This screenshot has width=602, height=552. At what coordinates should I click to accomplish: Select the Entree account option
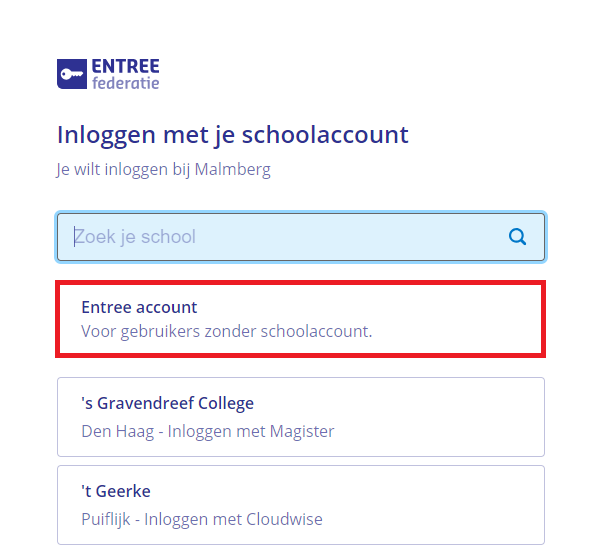point(301,319)
